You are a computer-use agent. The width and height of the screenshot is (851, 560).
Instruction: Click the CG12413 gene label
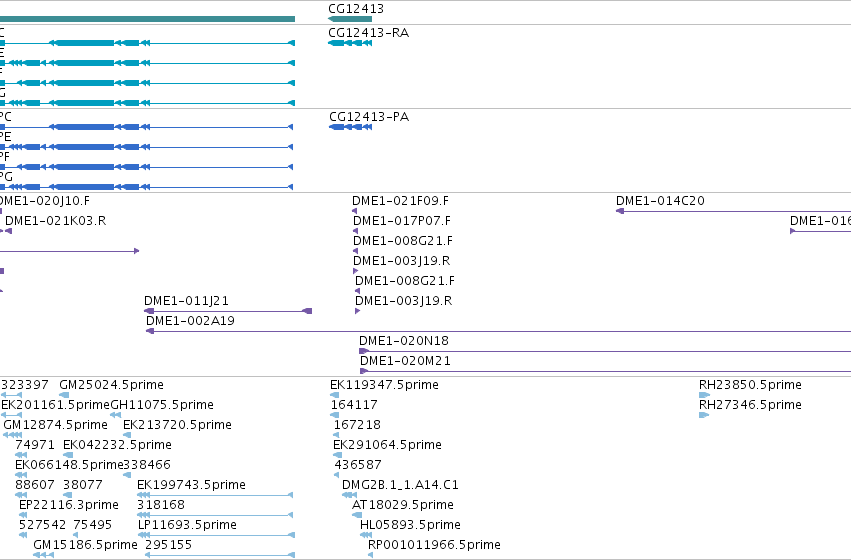click(x=355, y=9)
